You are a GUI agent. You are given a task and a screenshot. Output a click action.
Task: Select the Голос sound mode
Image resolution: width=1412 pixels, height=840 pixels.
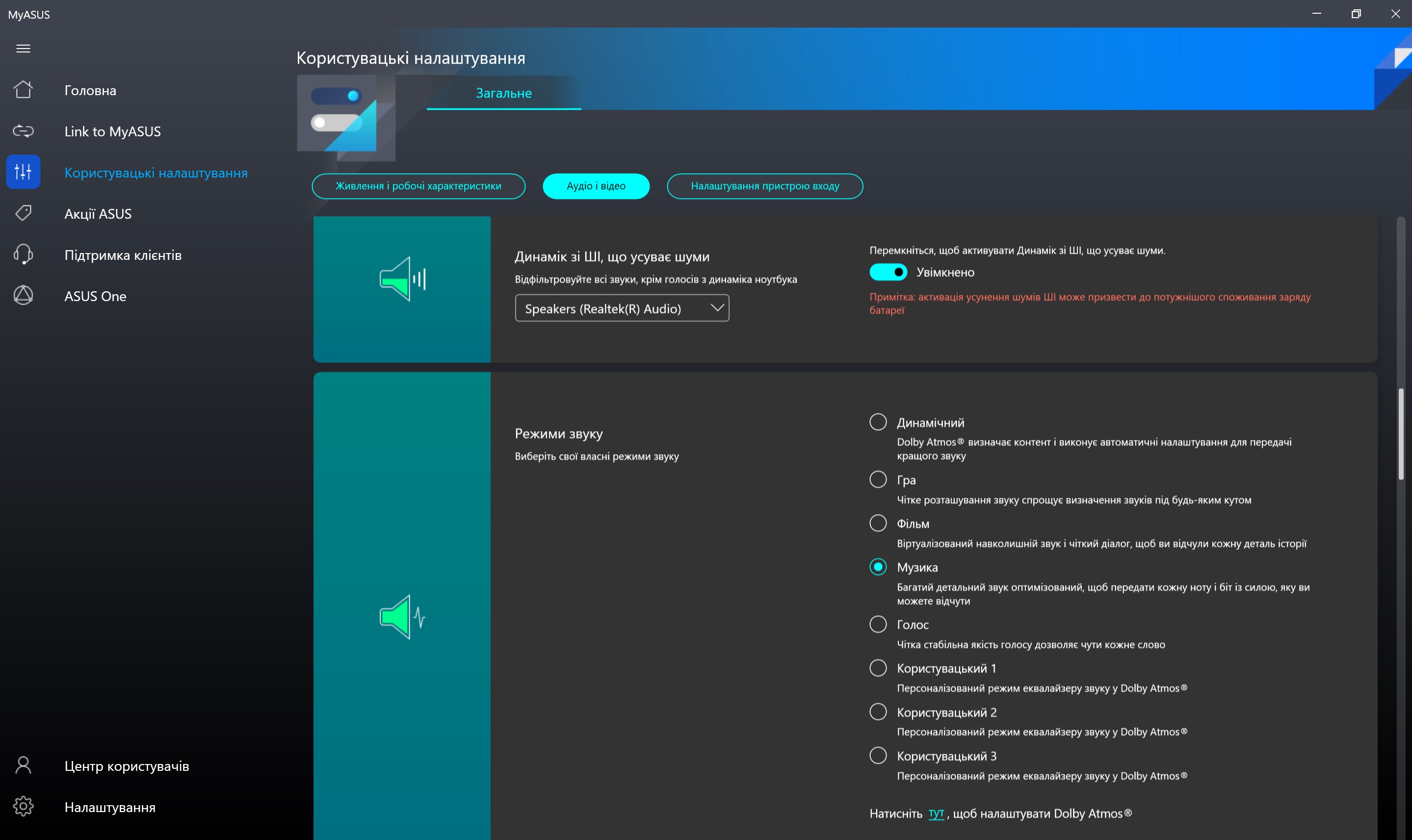pos(878,624)
